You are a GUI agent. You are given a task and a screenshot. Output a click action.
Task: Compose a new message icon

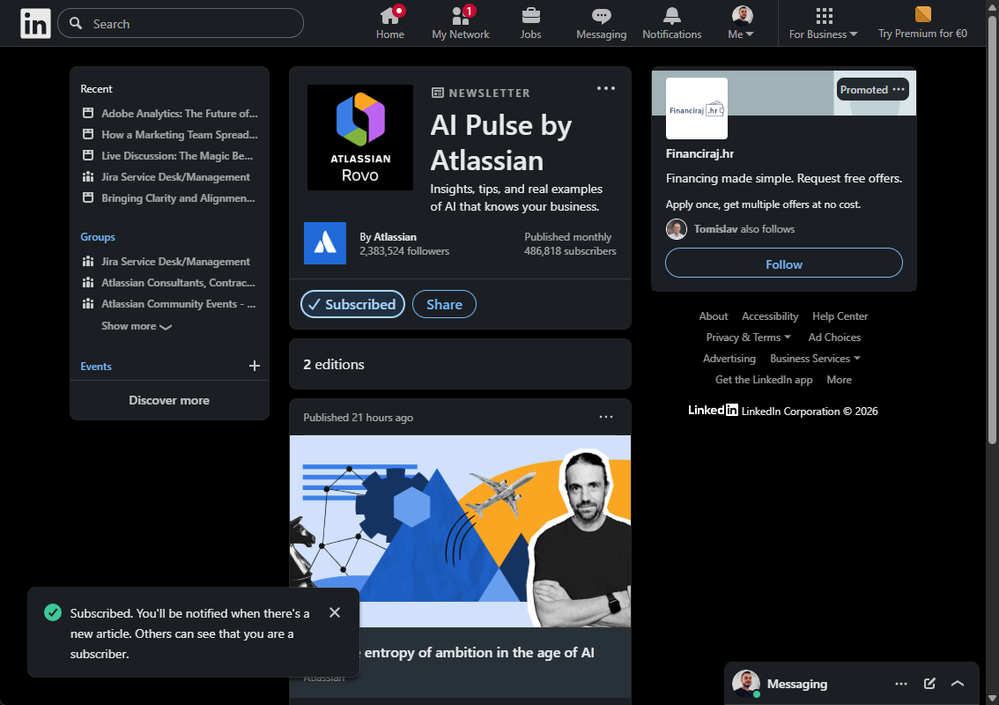click(x=930, y=684)
